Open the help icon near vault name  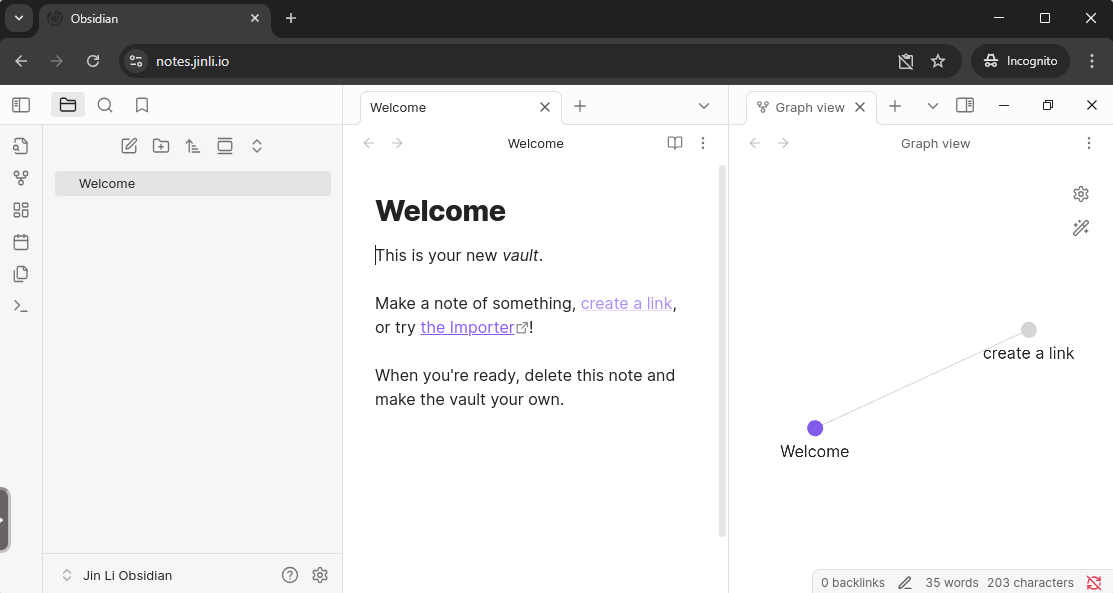point(290,575)
